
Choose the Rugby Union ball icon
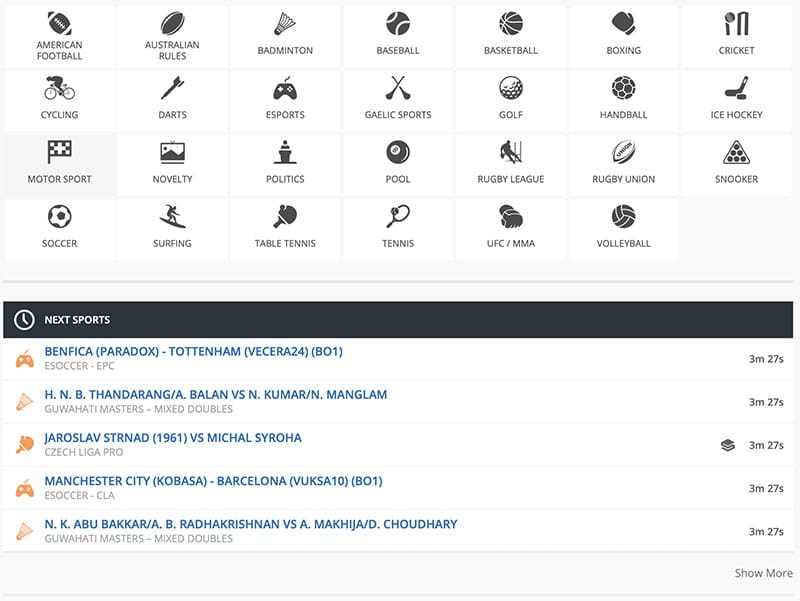pyautogui.click(x=623, y=152)
